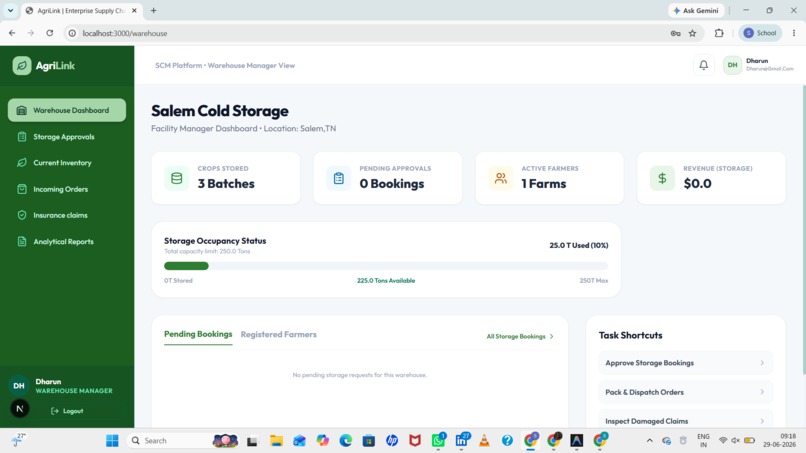
Task: Click '25.0 T Used (10%)' text
Action: pos(579,245)
